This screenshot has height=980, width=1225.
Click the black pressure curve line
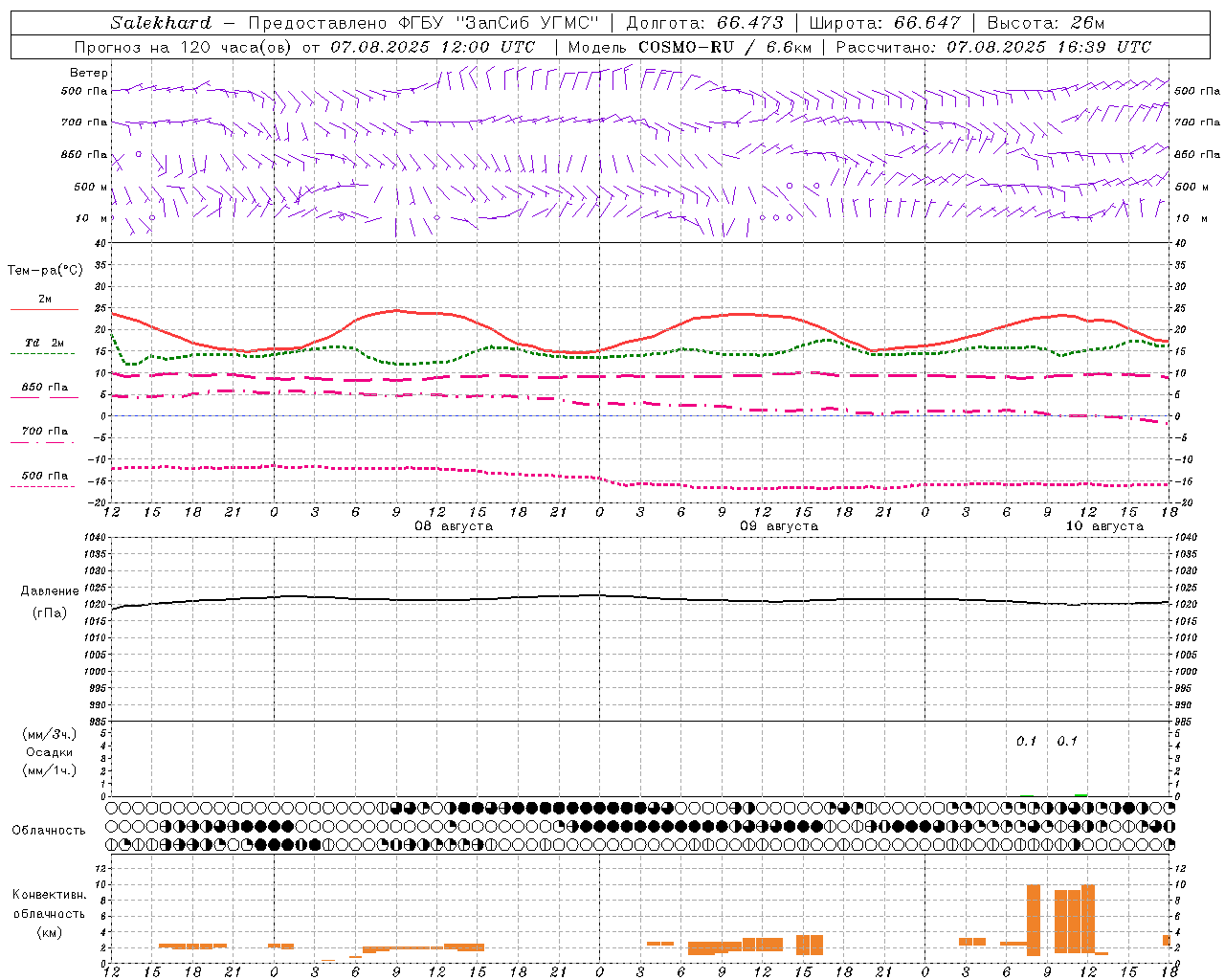(x=641, y=597)
